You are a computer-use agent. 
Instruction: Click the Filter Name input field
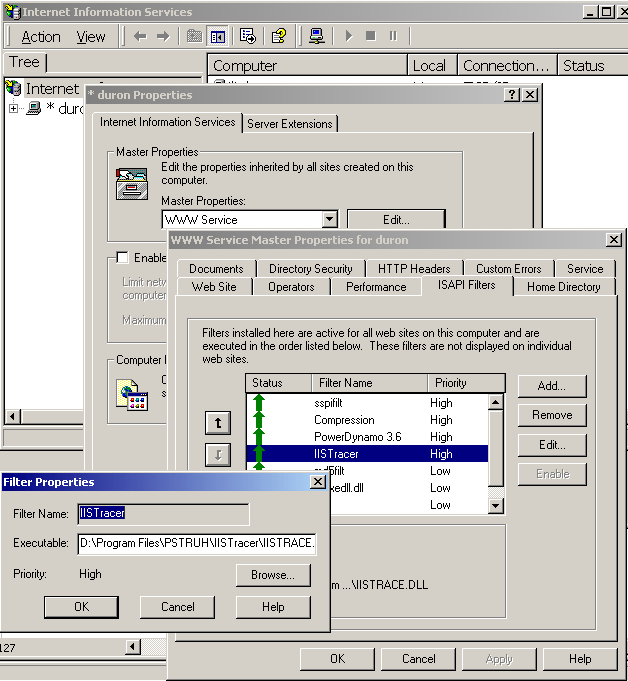pos(163,513)
